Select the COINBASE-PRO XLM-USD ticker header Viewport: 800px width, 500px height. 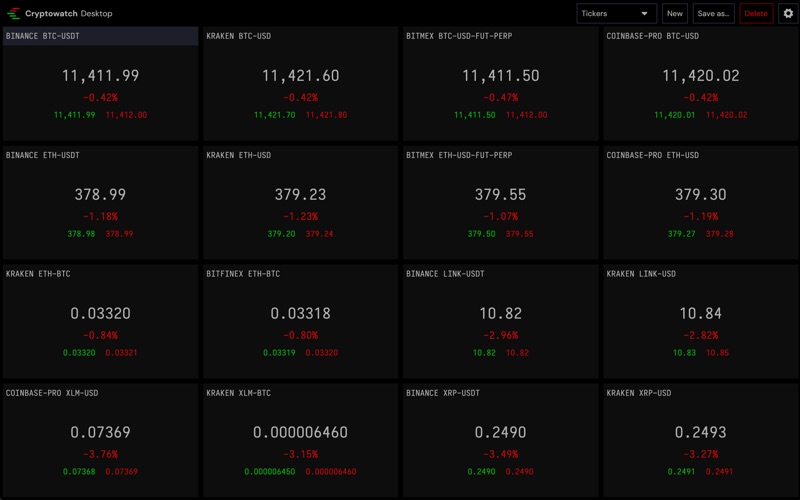(52, 393)
